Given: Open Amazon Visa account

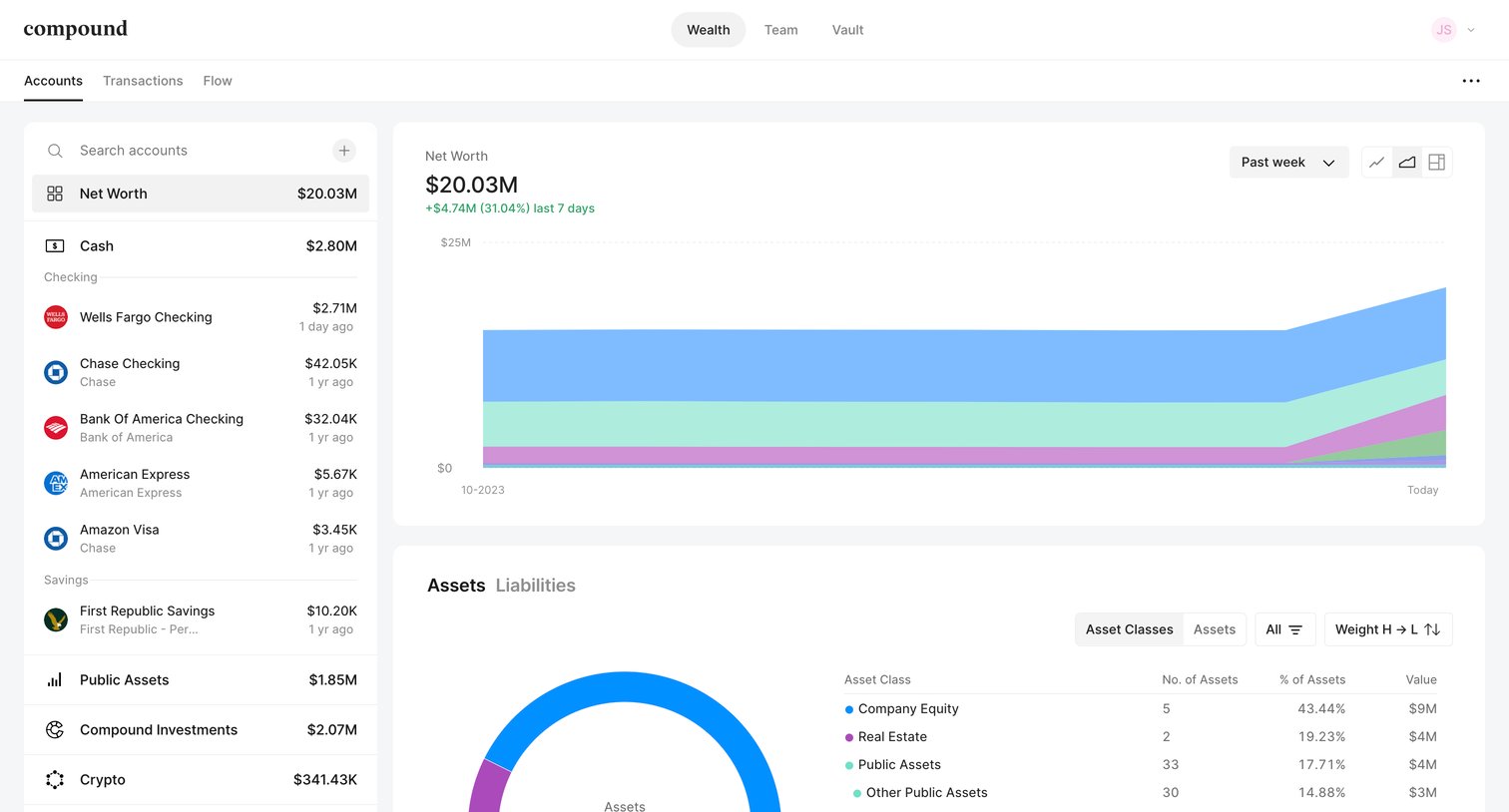Looking at the screenshot, I should pyautogui.click(x=201, y=539).
